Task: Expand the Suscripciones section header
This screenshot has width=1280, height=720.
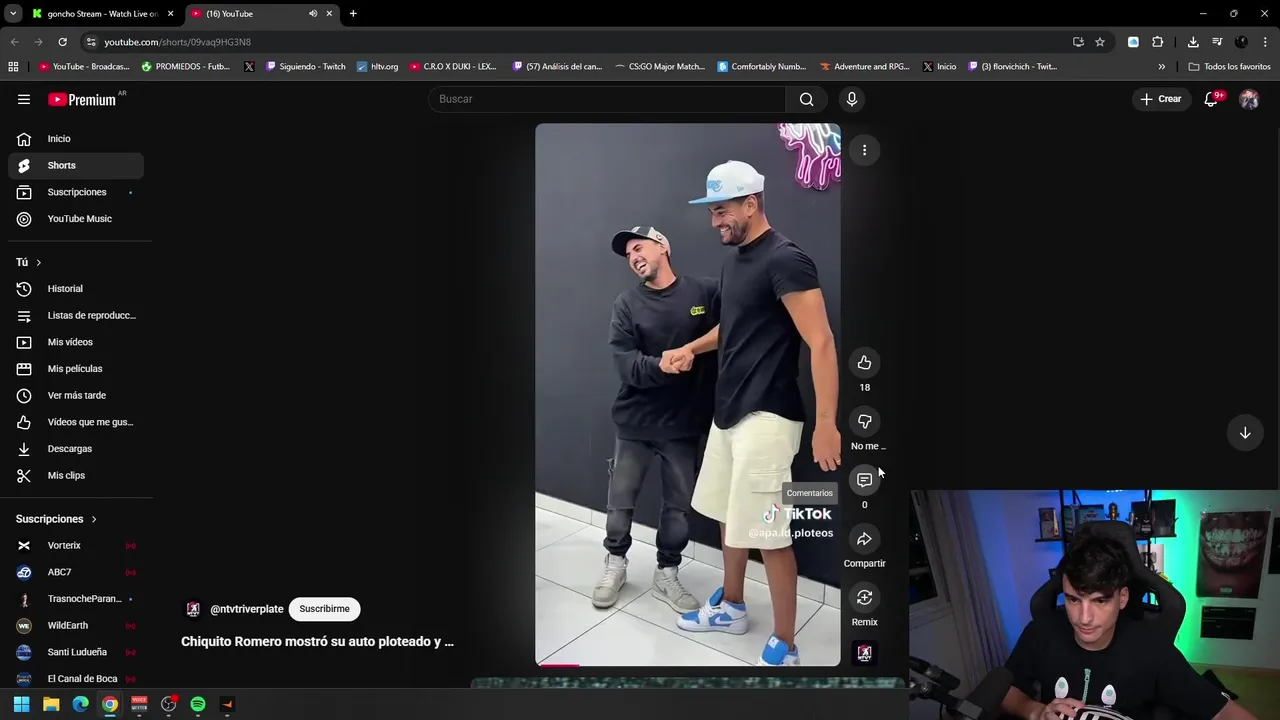Action: pyautogui.click(x=56, y=519)
